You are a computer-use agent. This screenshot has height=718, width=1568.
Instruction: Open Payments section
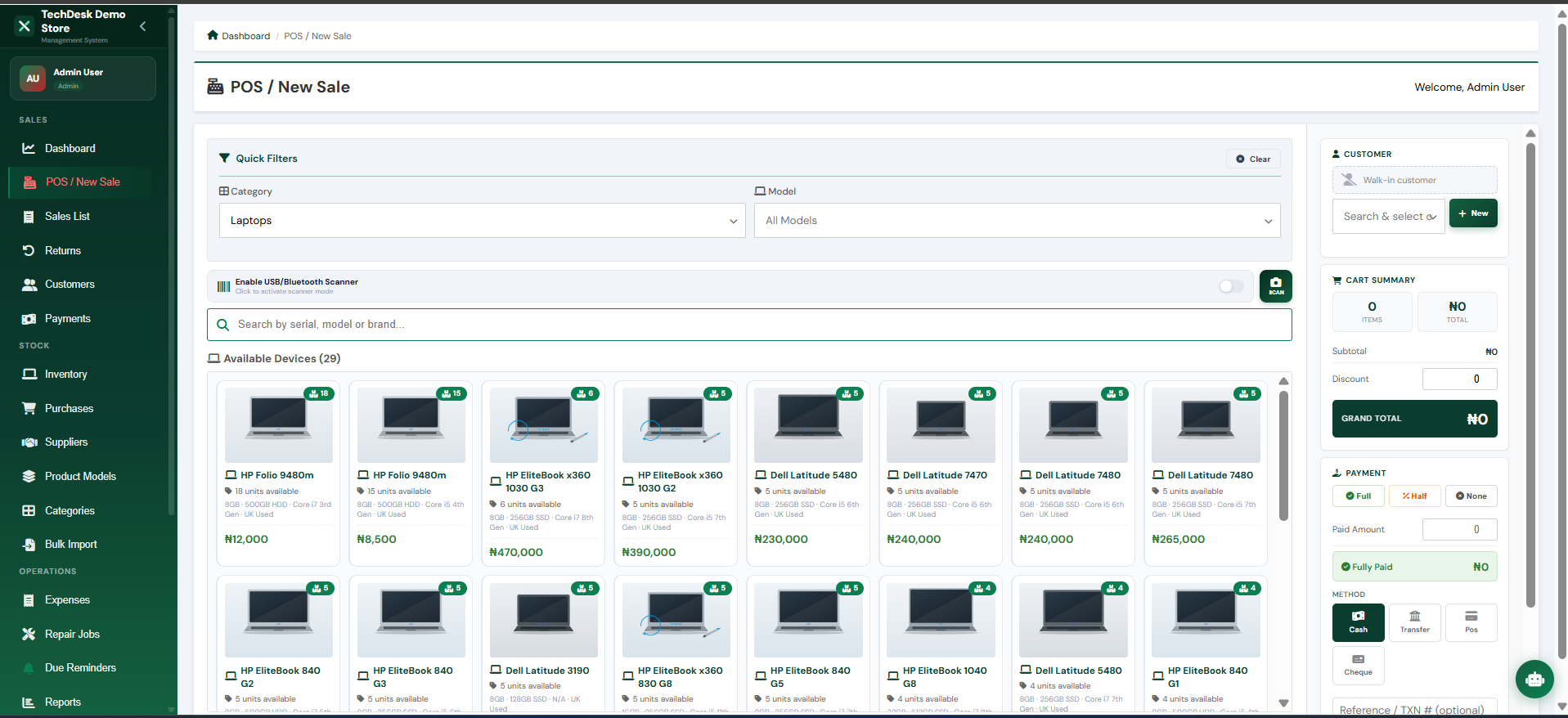click(x=80, y=318)
